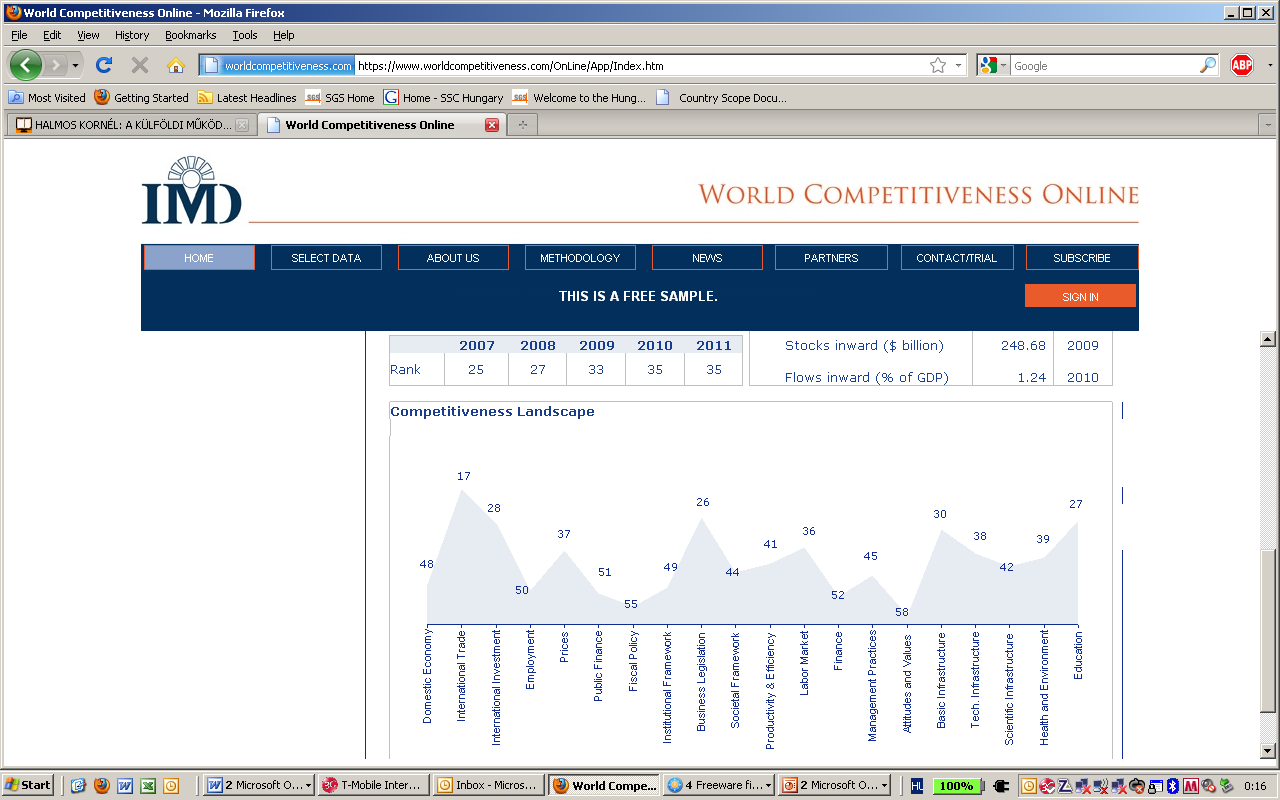Click the site identity box worldcompetitiveness.com

[x=277, y=66]
